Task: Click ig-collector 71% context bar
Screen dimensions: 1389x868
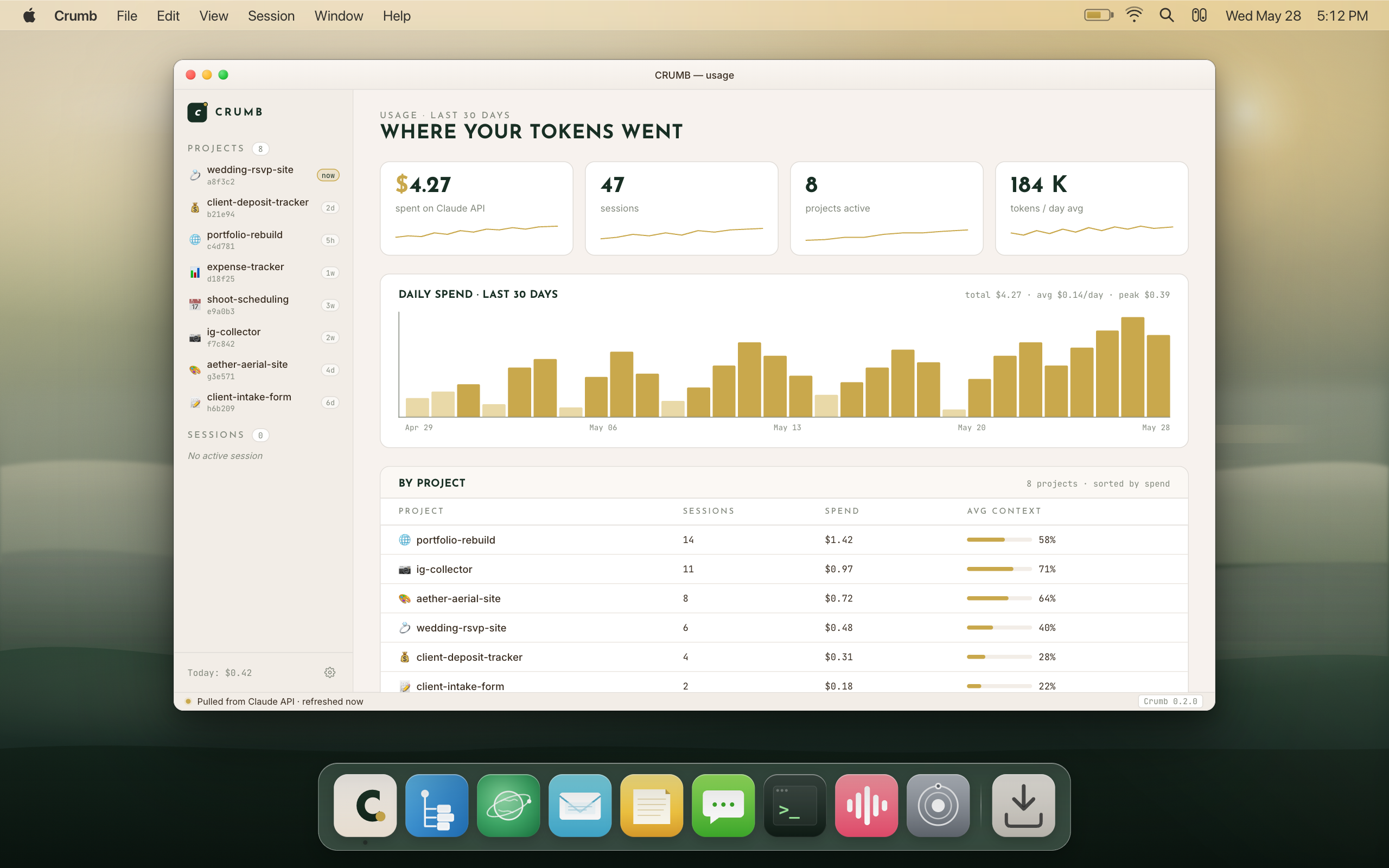Action: 999,569
